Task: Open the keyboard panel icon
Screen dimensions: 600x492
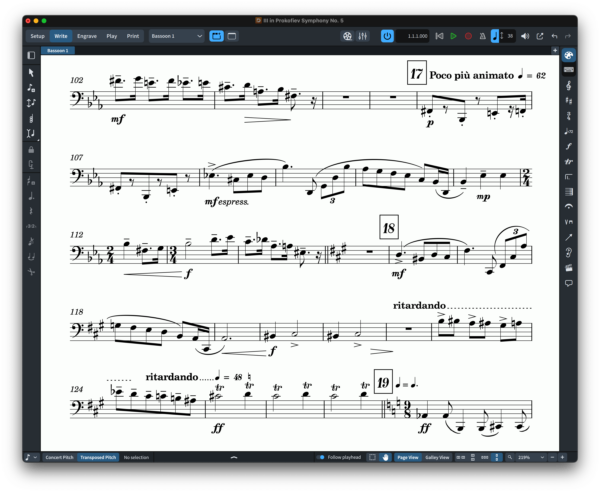Action: click(x=569, y=70)
